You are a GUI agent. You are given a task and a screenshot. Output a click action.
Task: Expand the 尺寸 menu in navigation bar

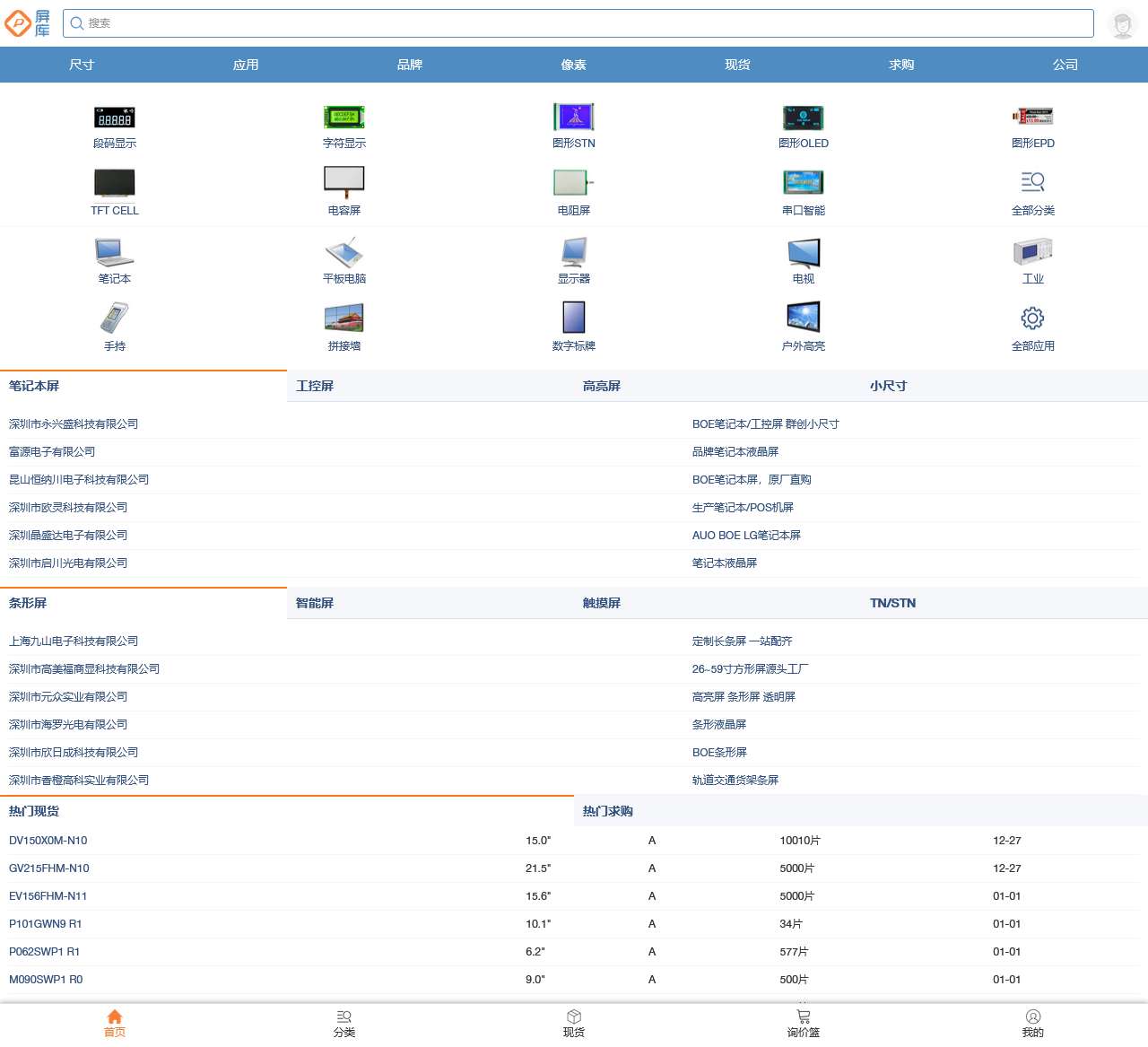coord(82,65)
